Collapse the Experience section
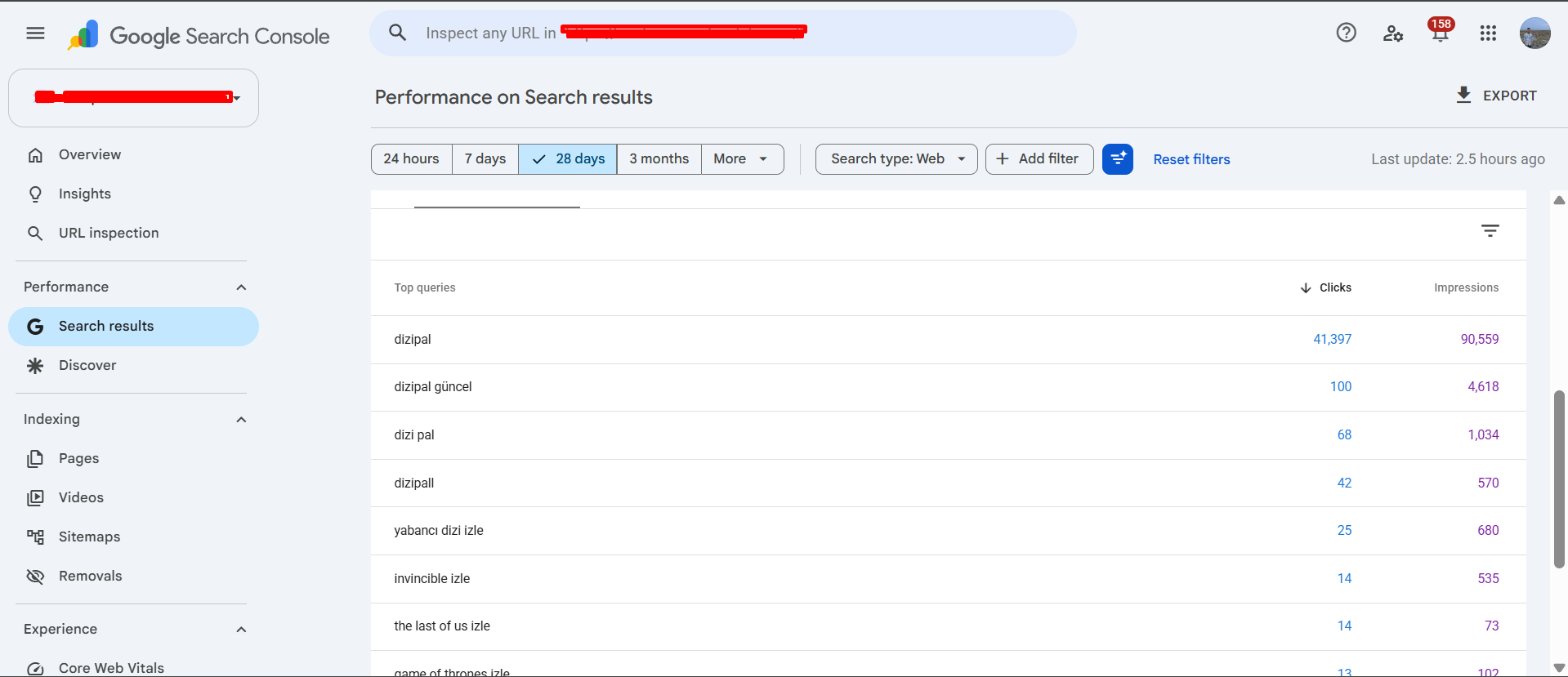 [x=241, y=630]
